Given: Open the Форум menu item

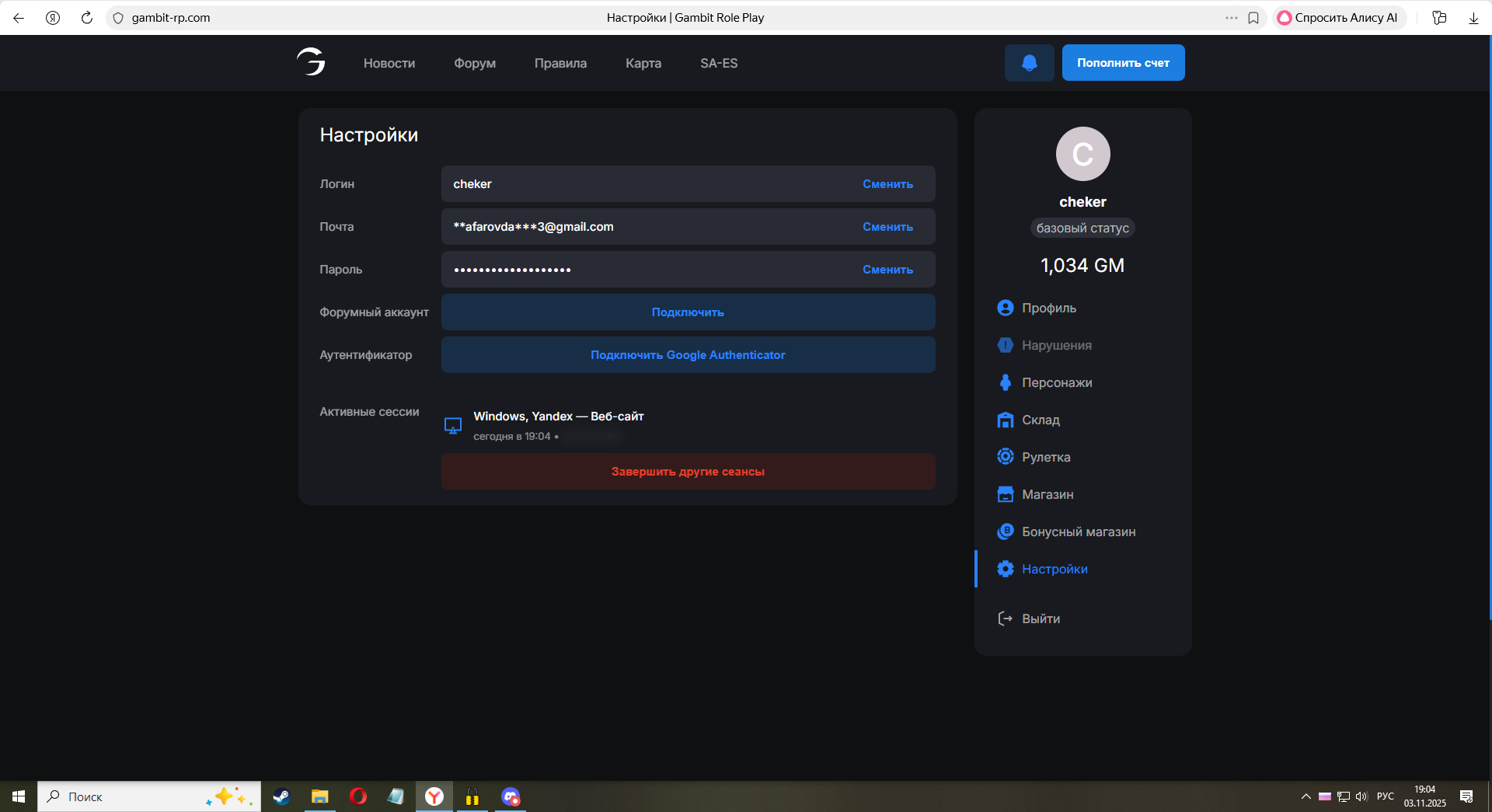Looking at the screenshot, I should [474, 63].
